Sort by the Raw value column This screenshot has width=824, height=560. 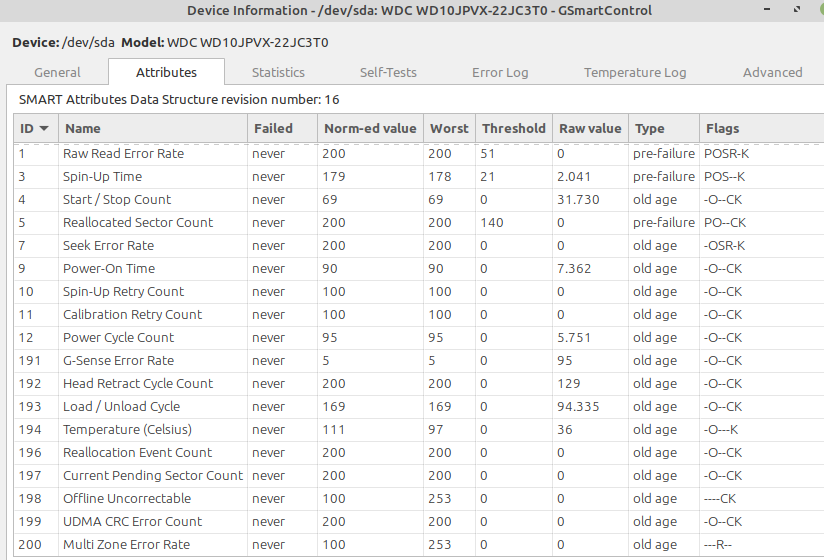(x=590, y=128)
